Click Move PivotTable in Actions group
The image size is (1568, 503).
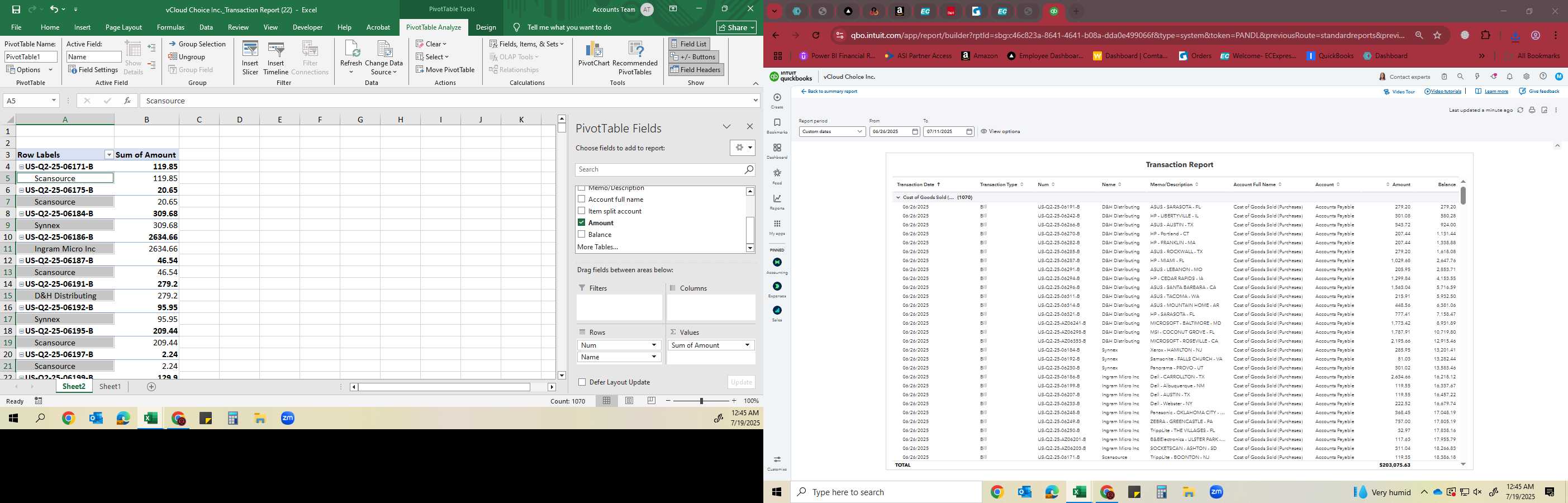(445, 69)
